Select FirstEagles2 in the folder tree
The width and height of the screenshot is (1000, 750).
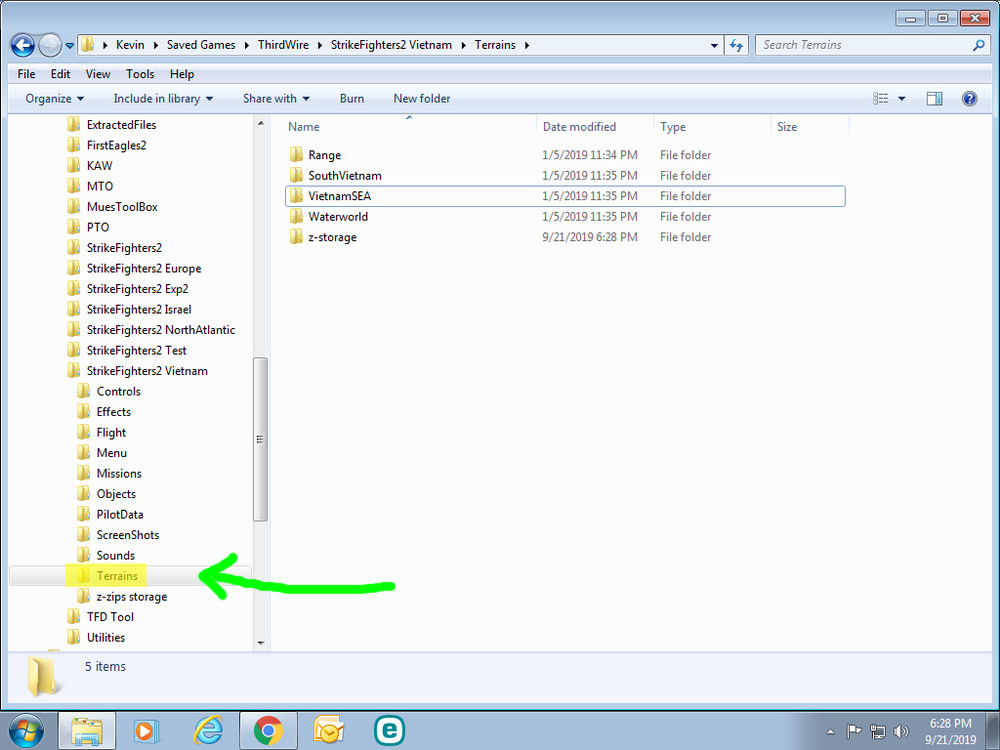coord(116,145)
